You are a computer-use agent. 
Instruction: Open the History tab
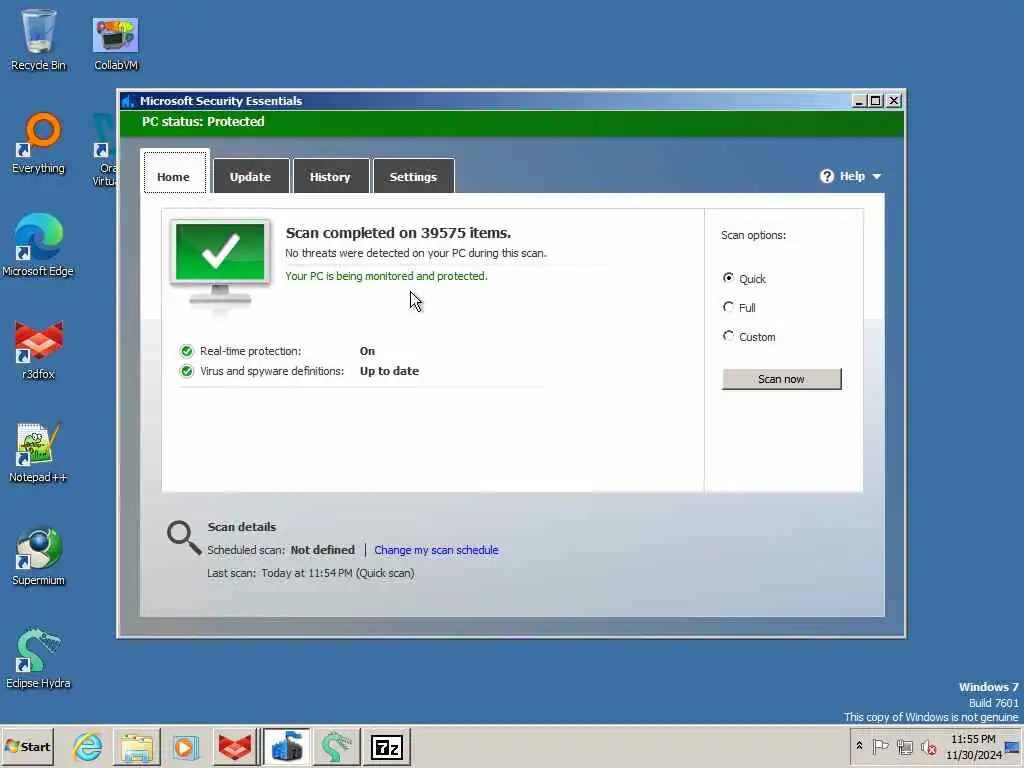tap(330, 176)
